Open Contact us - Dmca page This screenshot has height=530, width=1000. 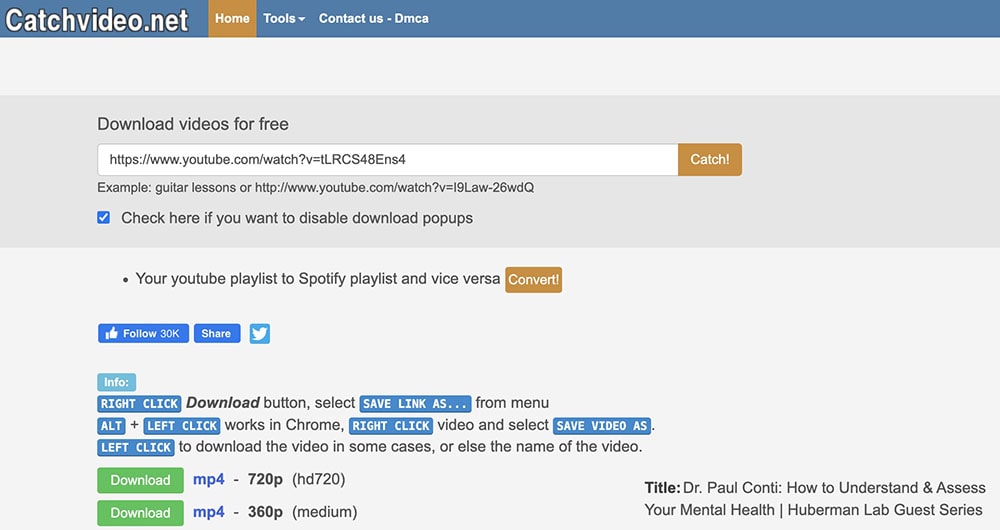pyautogui.click(x=373, y=18)
